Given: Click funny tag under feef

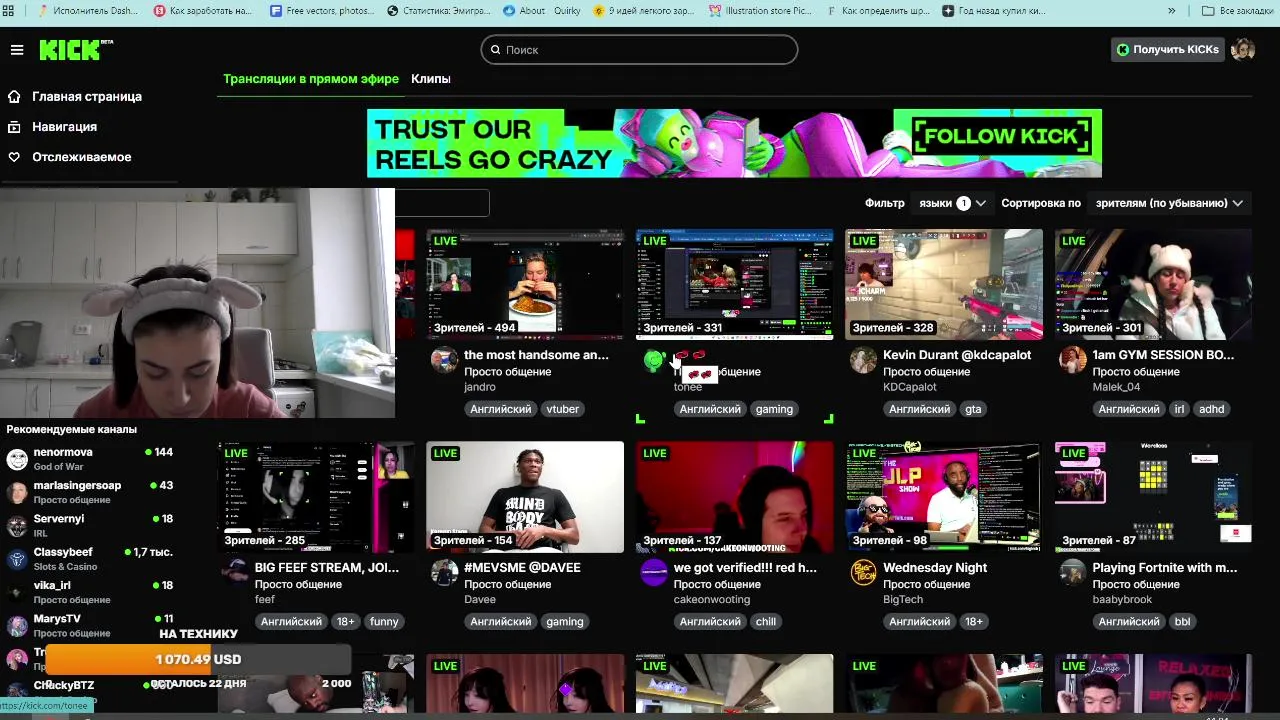Looking at the screenshot, I should coord(384,621).
